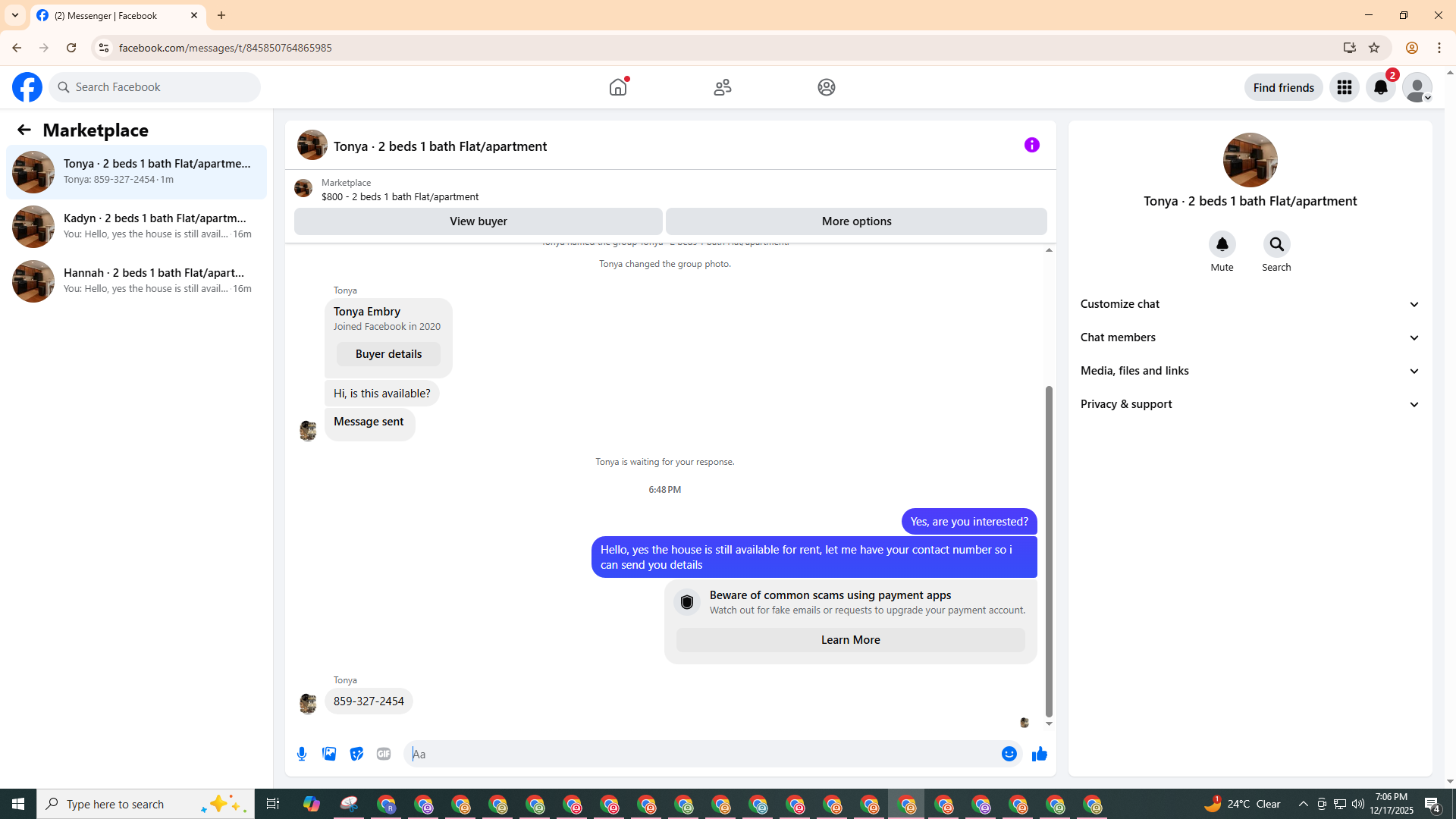Image resolution: width=1456 pixels, height=819 pixels.
Task: Send a thumbs-up like
Action: (1039, 754)
